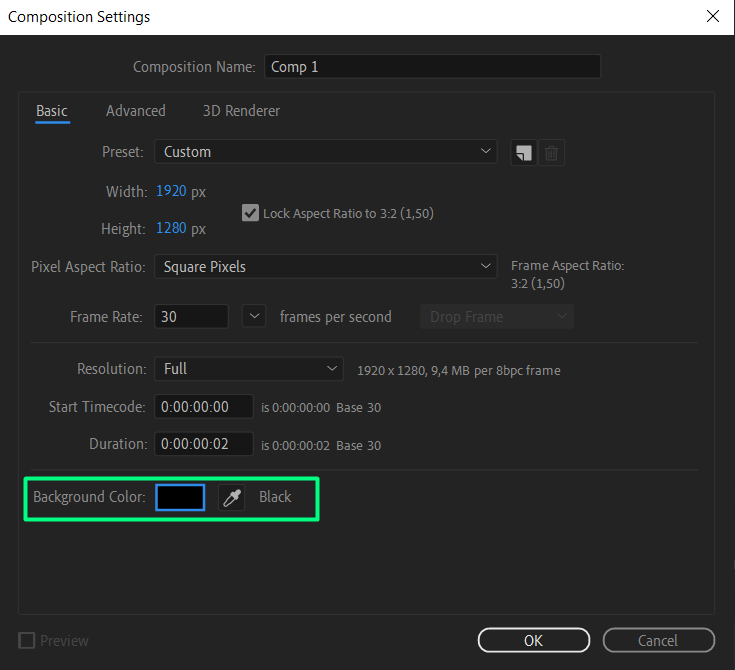
Task: Switch to the Advanced tab
Action: tap(136, 111)
